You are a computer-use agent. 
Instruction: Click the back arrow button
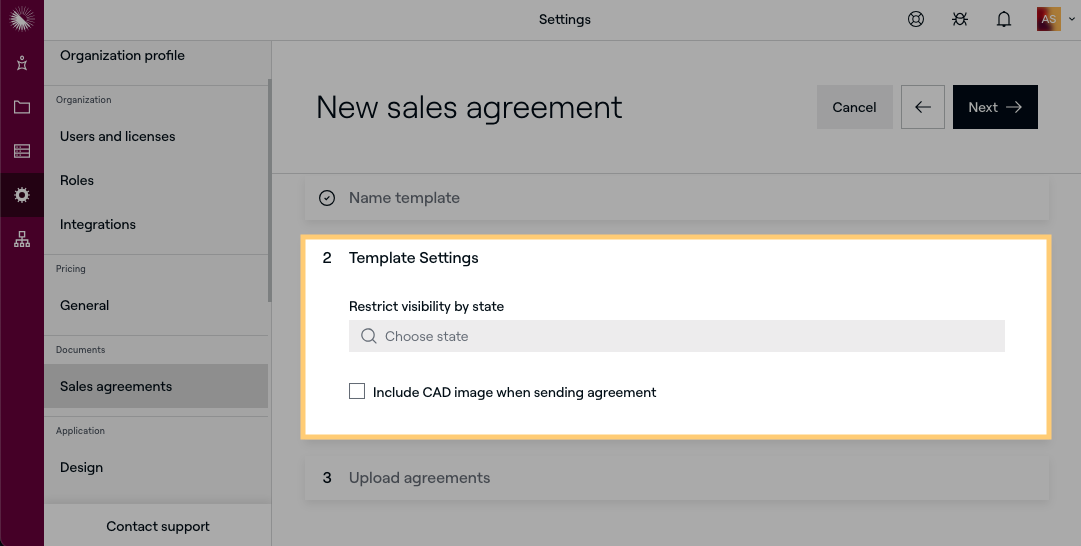(x=922, y=107)
